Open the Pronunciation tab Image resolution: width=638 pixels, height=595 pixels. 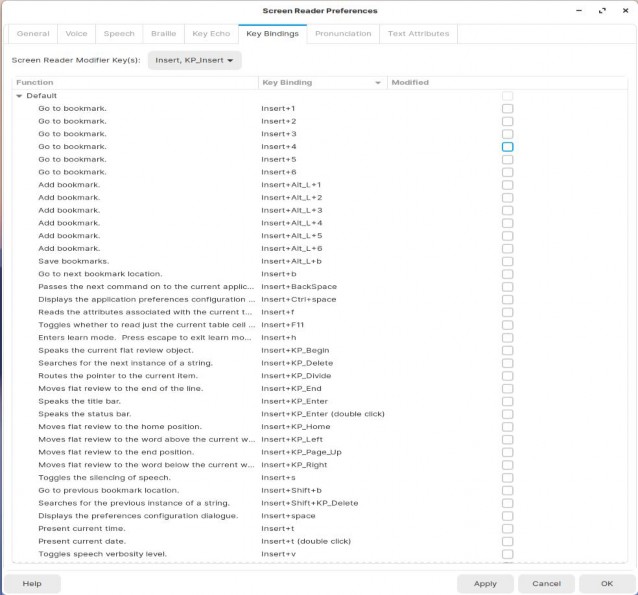click(343, 34)
